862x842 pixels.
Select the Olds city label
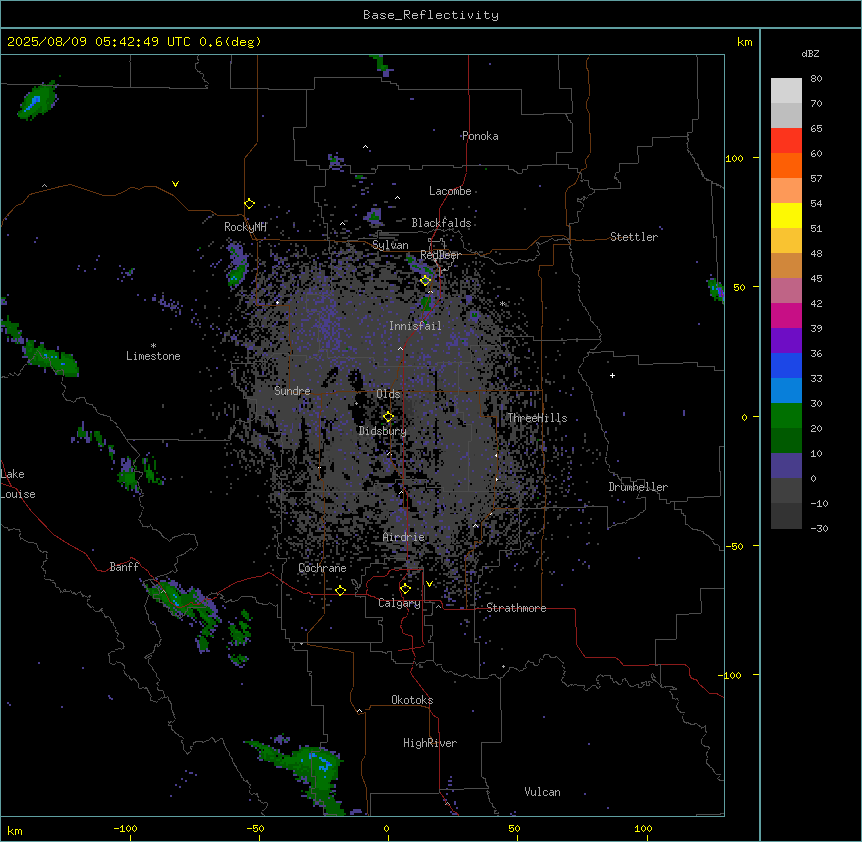[x=388, y=394]
